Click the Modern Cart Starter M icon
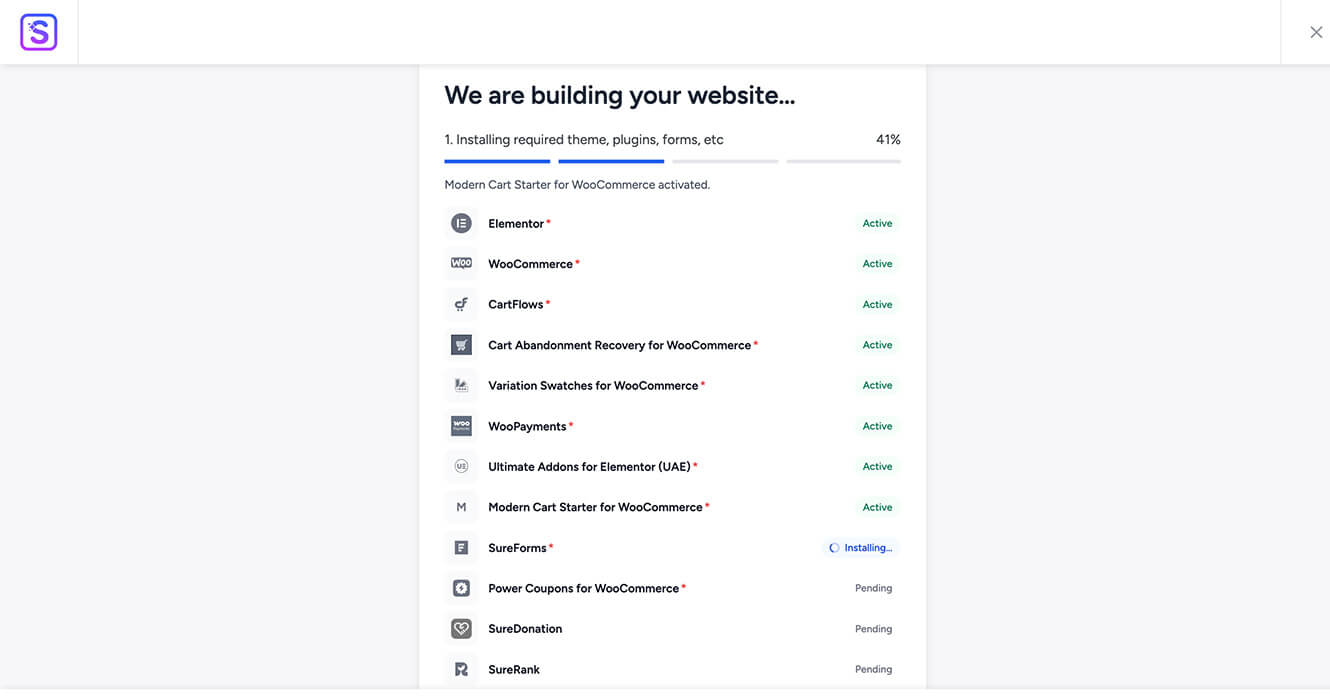 (461, 507)
